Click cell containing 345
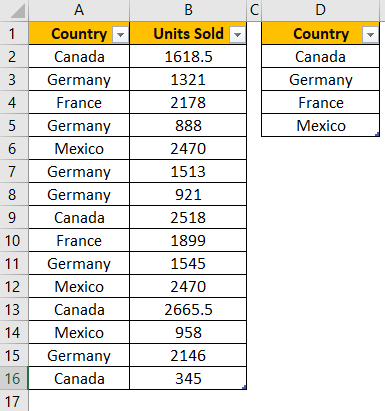The image size is (385, 411). coord(188,378)
